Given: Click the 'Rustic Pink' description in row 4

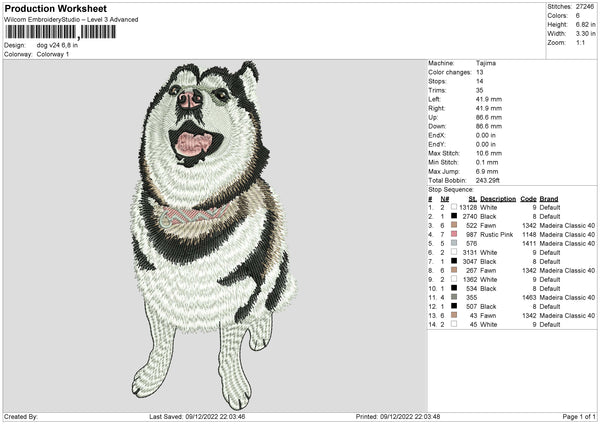Looking at the screenshot, I should (x=497, y=235).
